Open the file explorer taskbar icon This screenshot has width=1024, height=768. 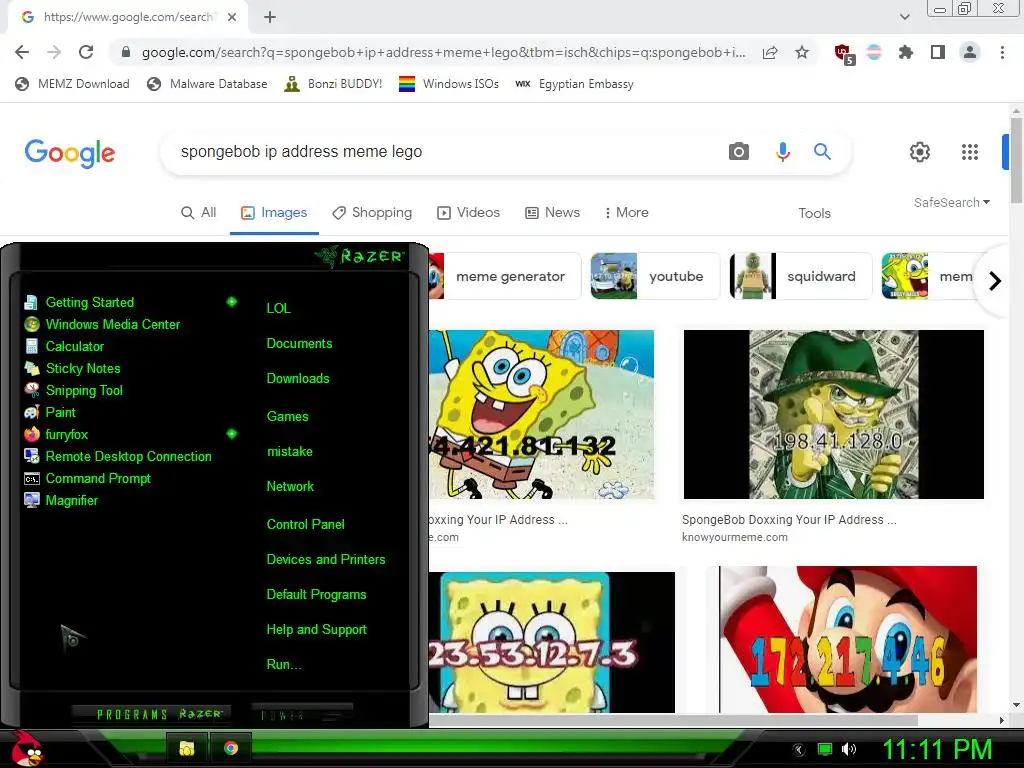(187, 748)
